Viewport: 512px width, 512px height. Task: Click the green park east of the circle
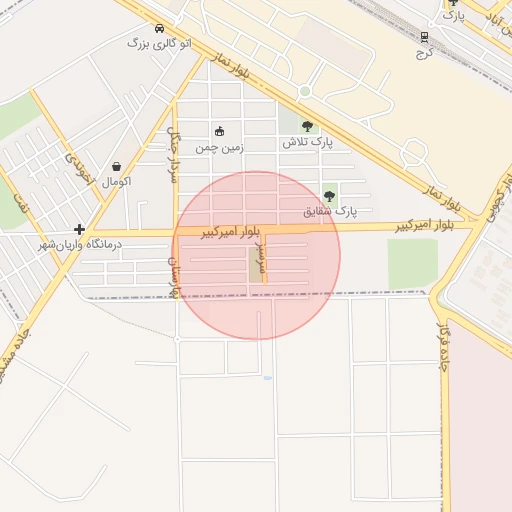coord(412,264)
